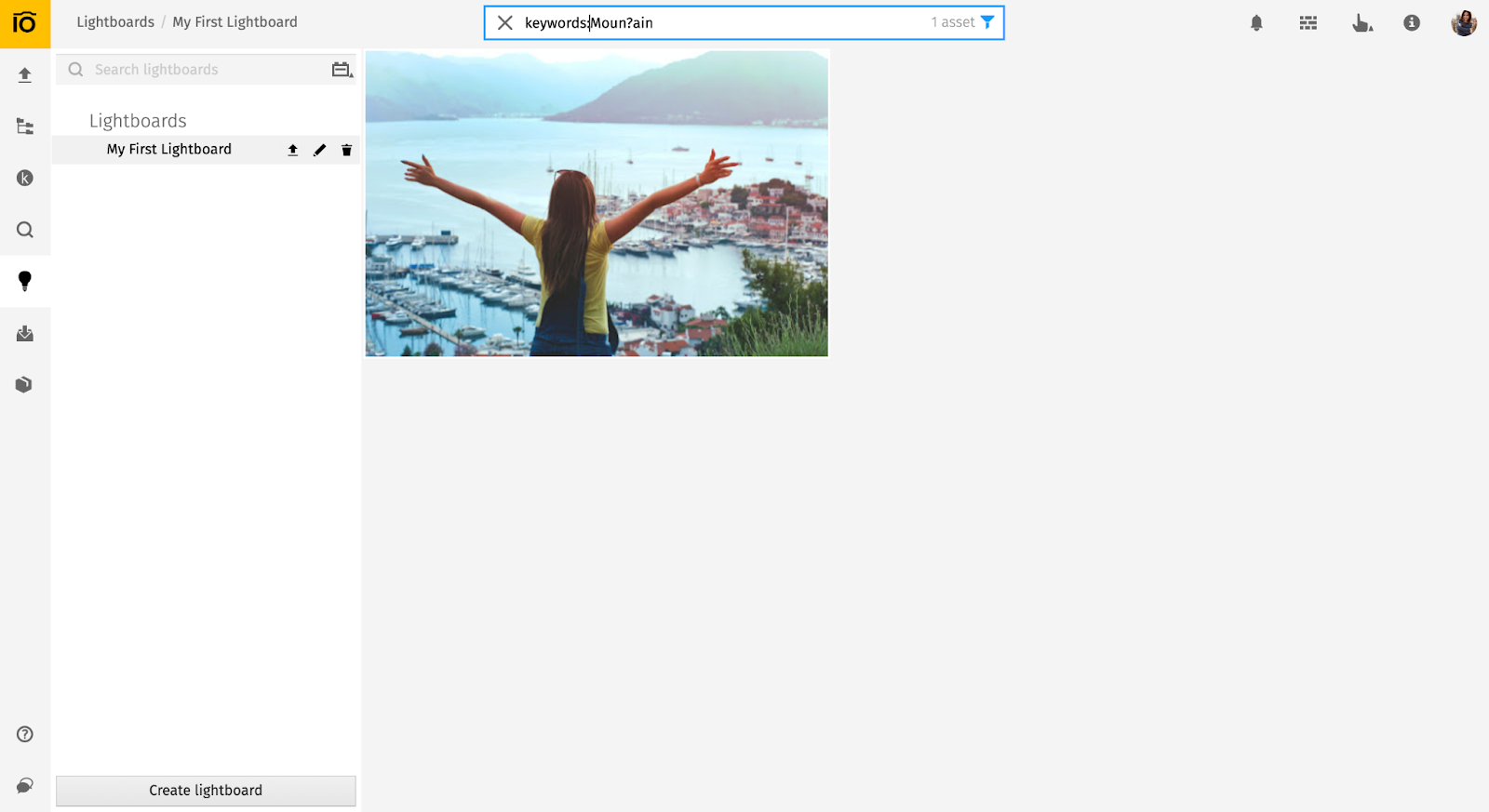The image size is (1489, 812).
Task: Open the user avatar menu
Action: pyautogui.click(x=1464, y=23)
